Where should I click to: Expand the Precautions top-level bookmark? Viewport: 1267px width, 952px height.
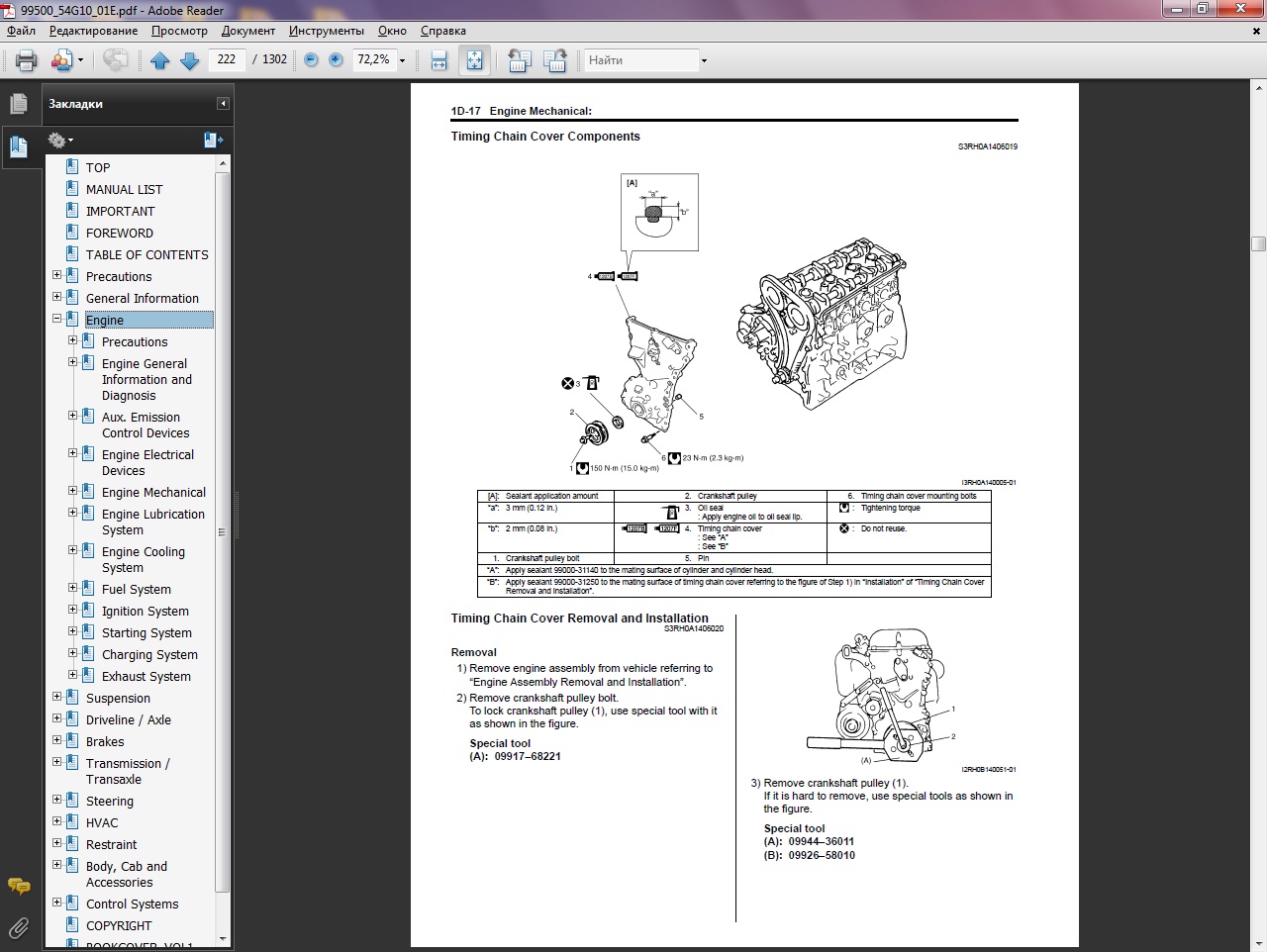click(x=56, y=275)
